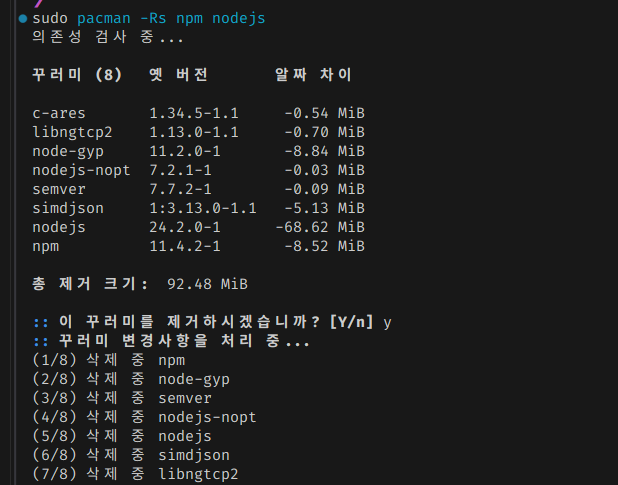Click '-0.09 MiB' size value
This screenshot has width=618, height=485.
(x=324, y=189)
